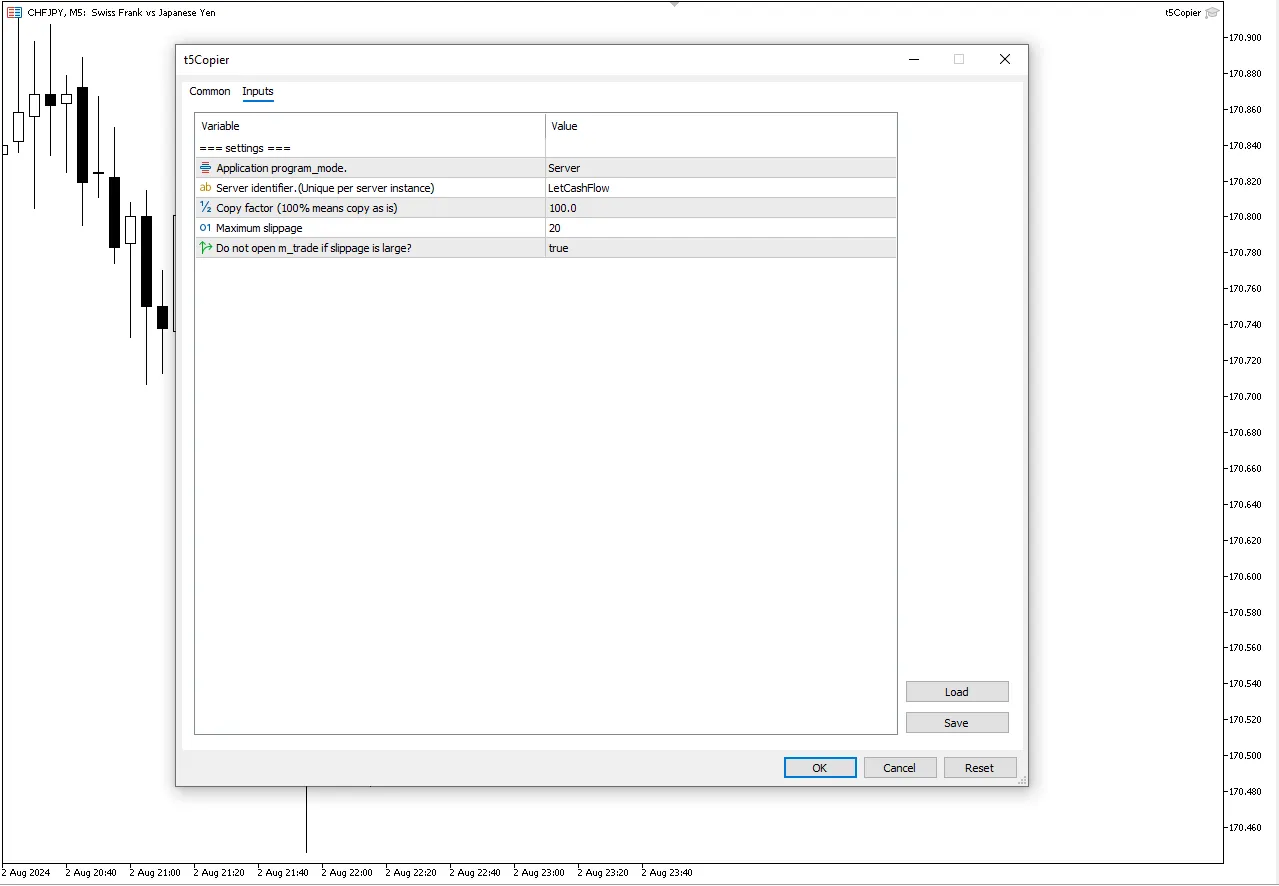Click the enum icon beside Application program_mode

[206, 168]
